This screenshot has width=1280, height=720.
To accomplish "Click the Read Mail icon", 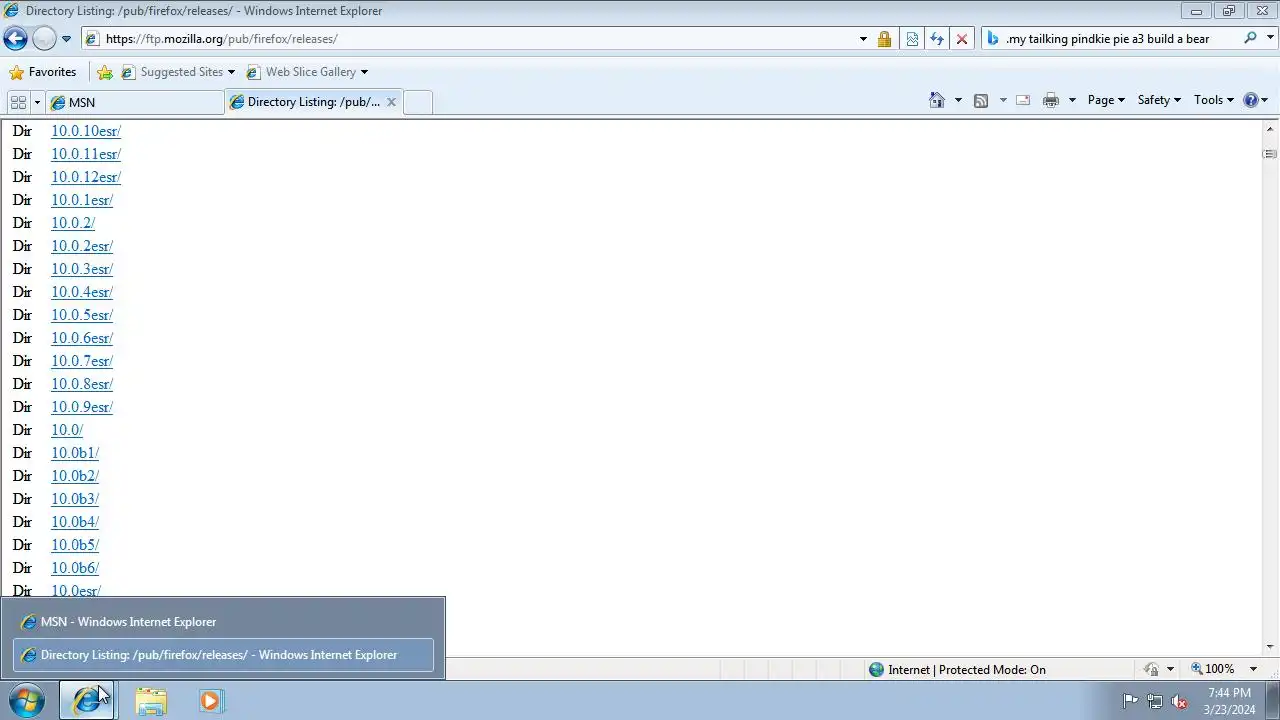I will point(1023,100).
